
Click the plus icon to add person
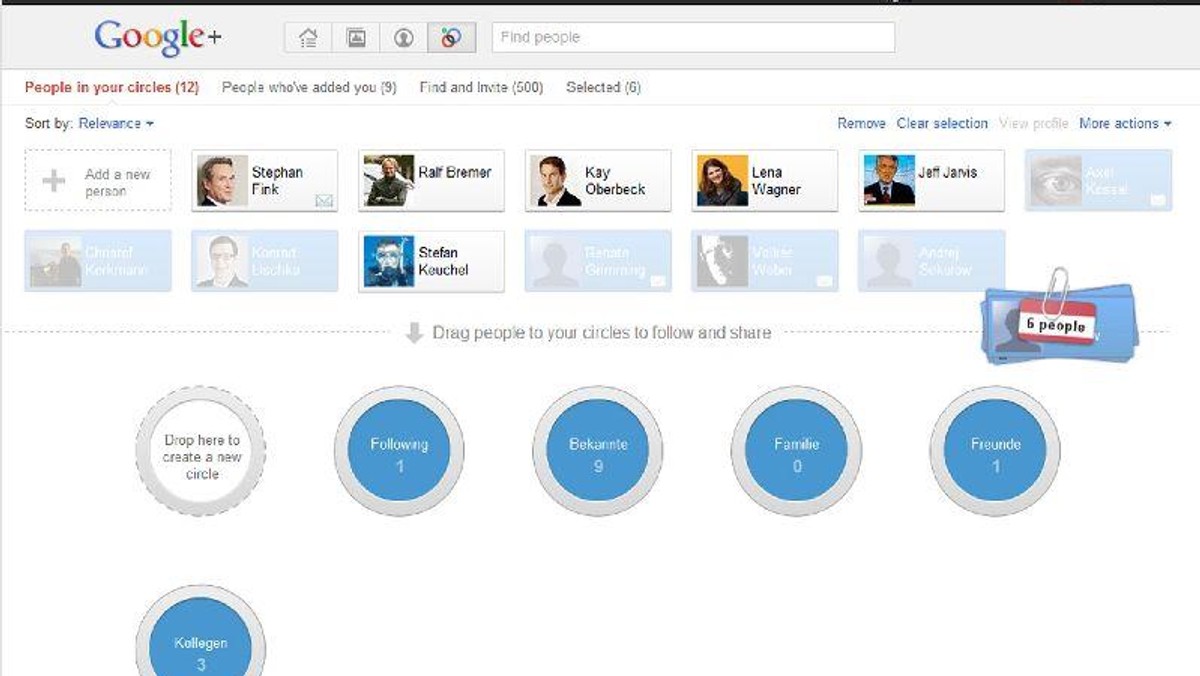coord(53,181)
